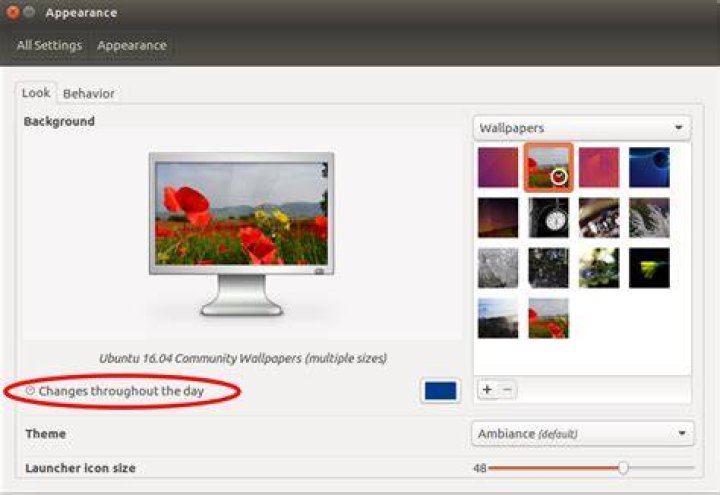Viewport: 720px width, 495px height.
Task: Close the Appearance window
Action: coord(13,12)
